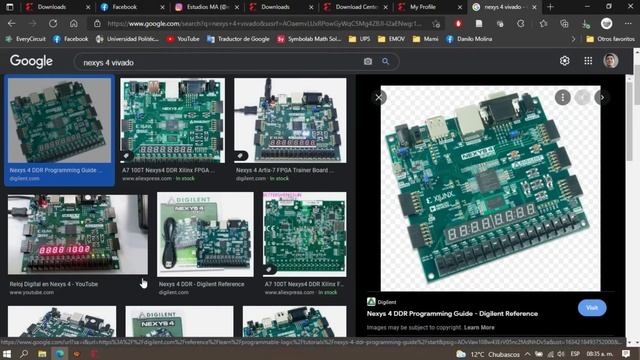Open the Favorites toolbar button
Image resolution: width=640 pixels, height=360 pixels.
(x=543, y=24)
